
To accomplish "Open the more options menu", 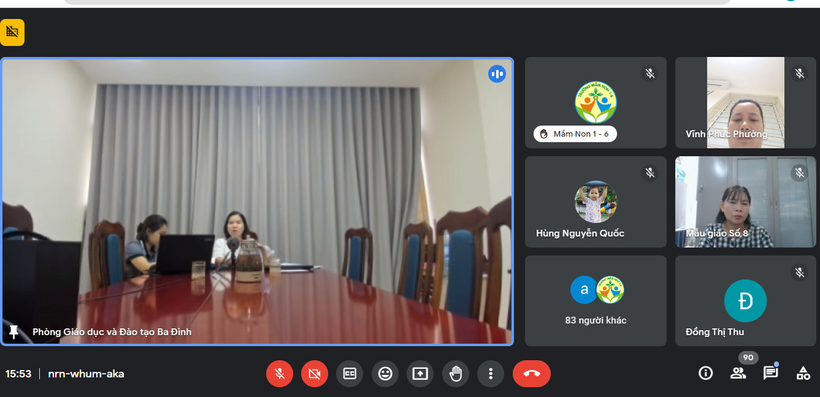I will click(491, 373).
